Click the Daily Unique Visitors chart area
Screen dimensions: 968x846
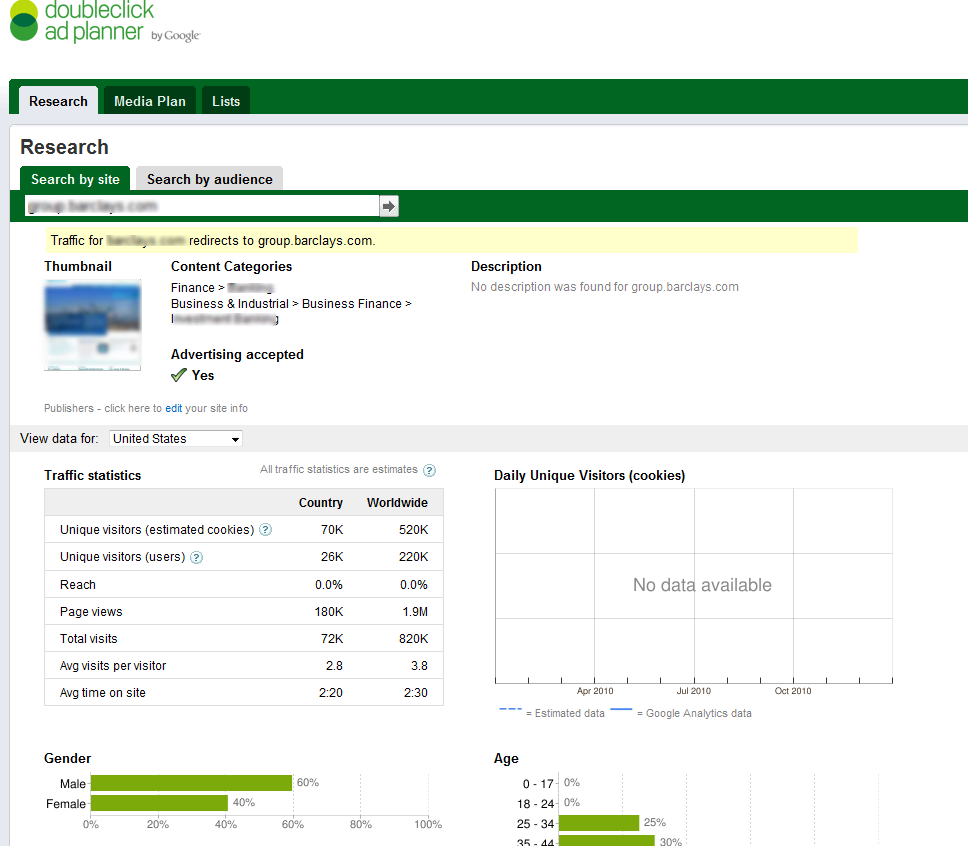(x=693, y=585)
